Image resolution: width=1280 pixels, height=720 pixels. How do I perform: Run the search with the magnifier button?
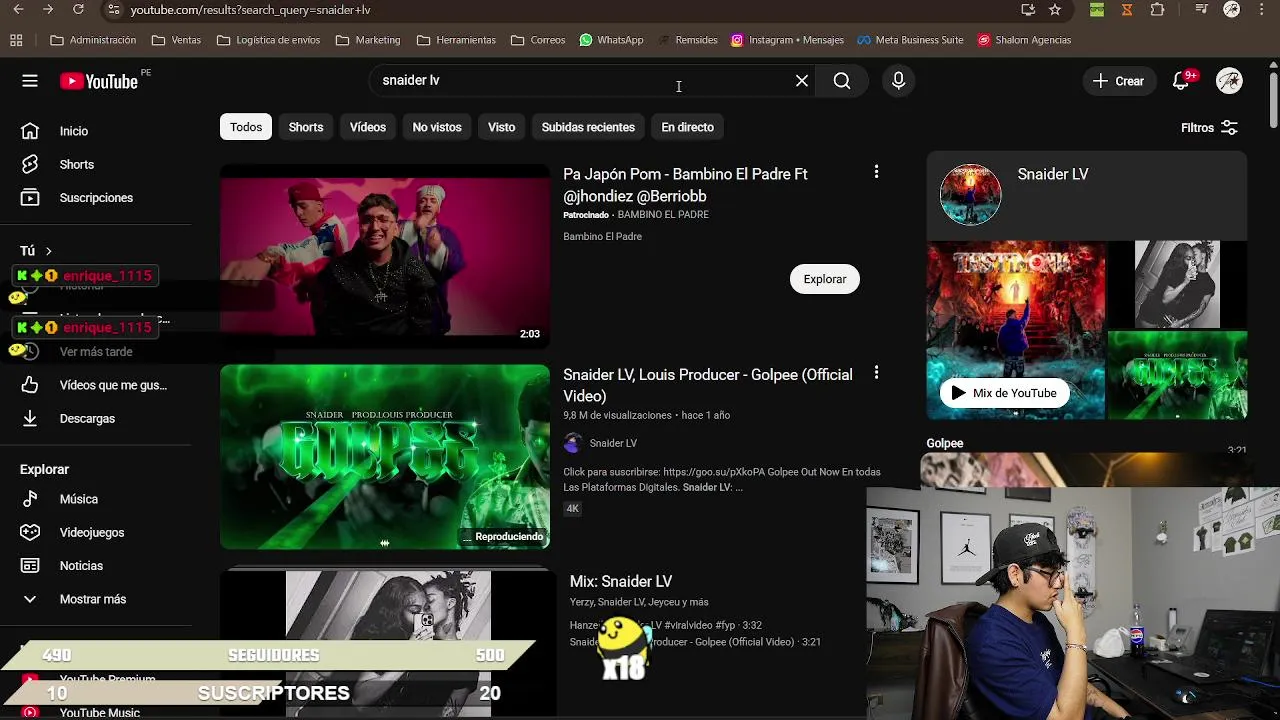(x=842, y=81)
